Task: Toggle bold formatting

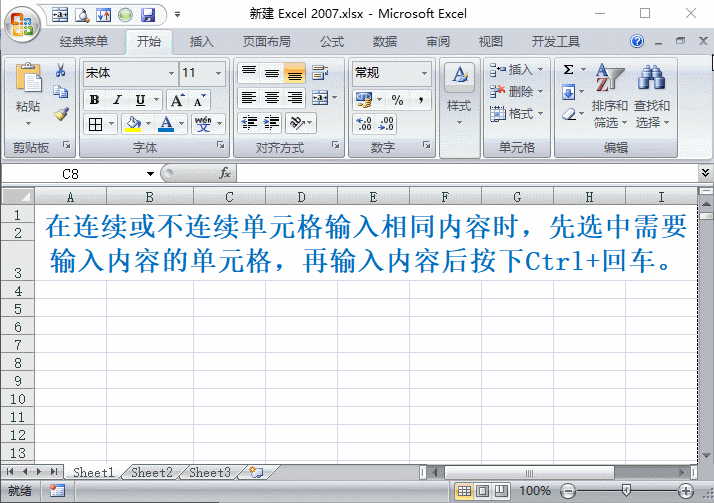Action: click(x=94, y=99)
